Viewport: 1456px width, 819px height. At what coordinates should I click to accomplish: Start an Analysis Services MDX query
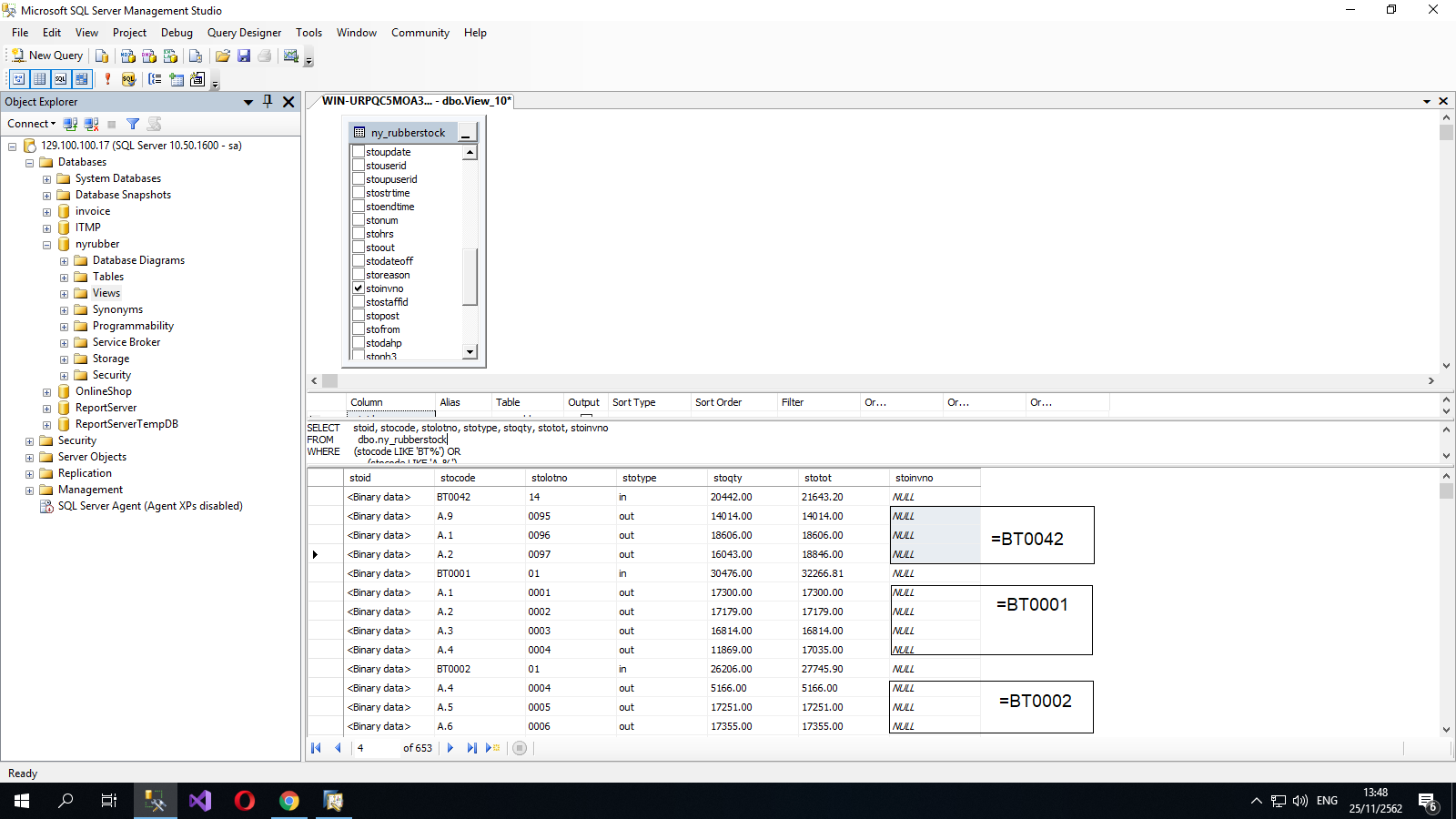(x=128, y=56)
